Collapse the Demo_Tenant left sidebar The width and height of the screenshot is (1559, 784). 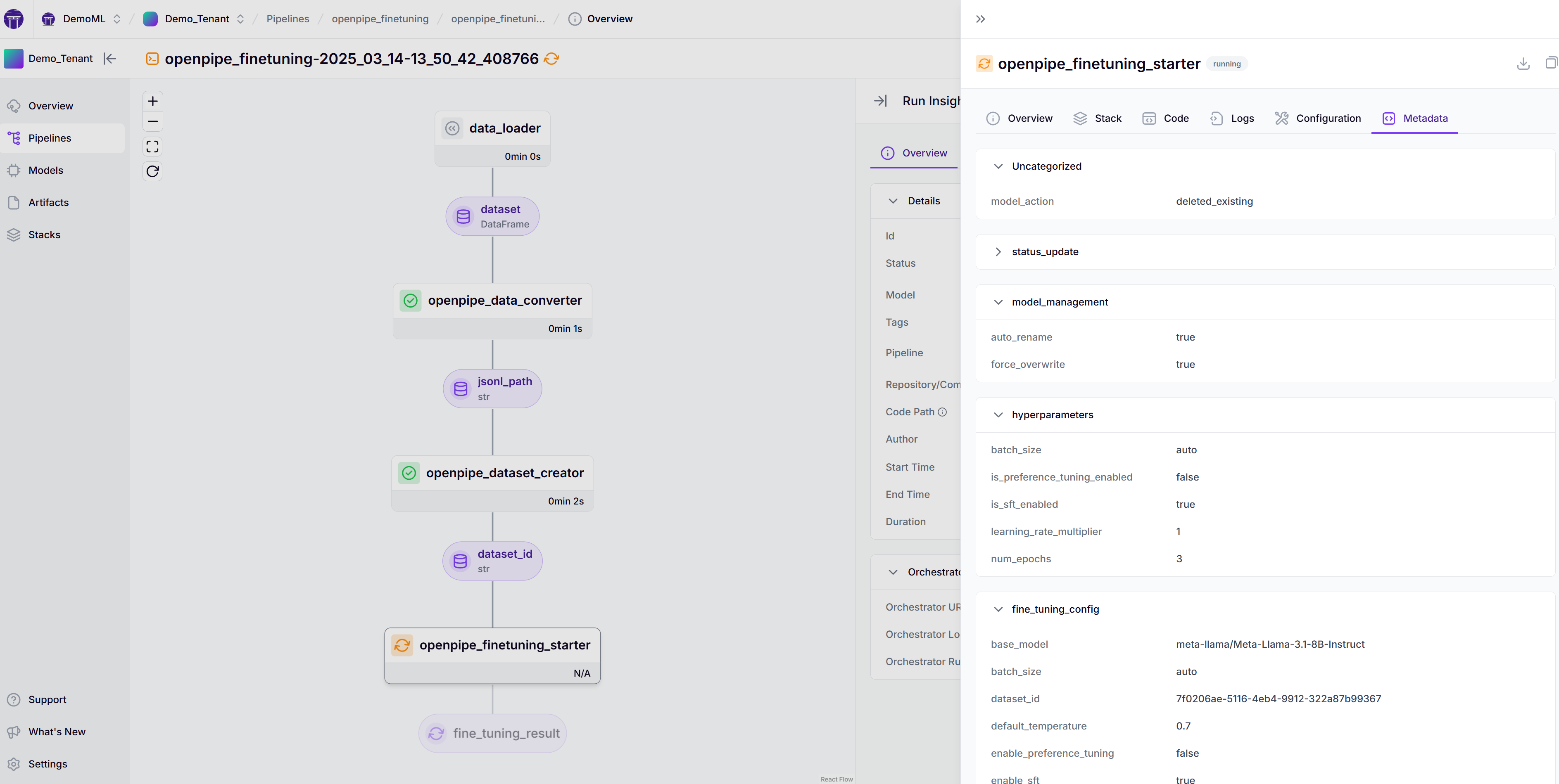point(109,58)
